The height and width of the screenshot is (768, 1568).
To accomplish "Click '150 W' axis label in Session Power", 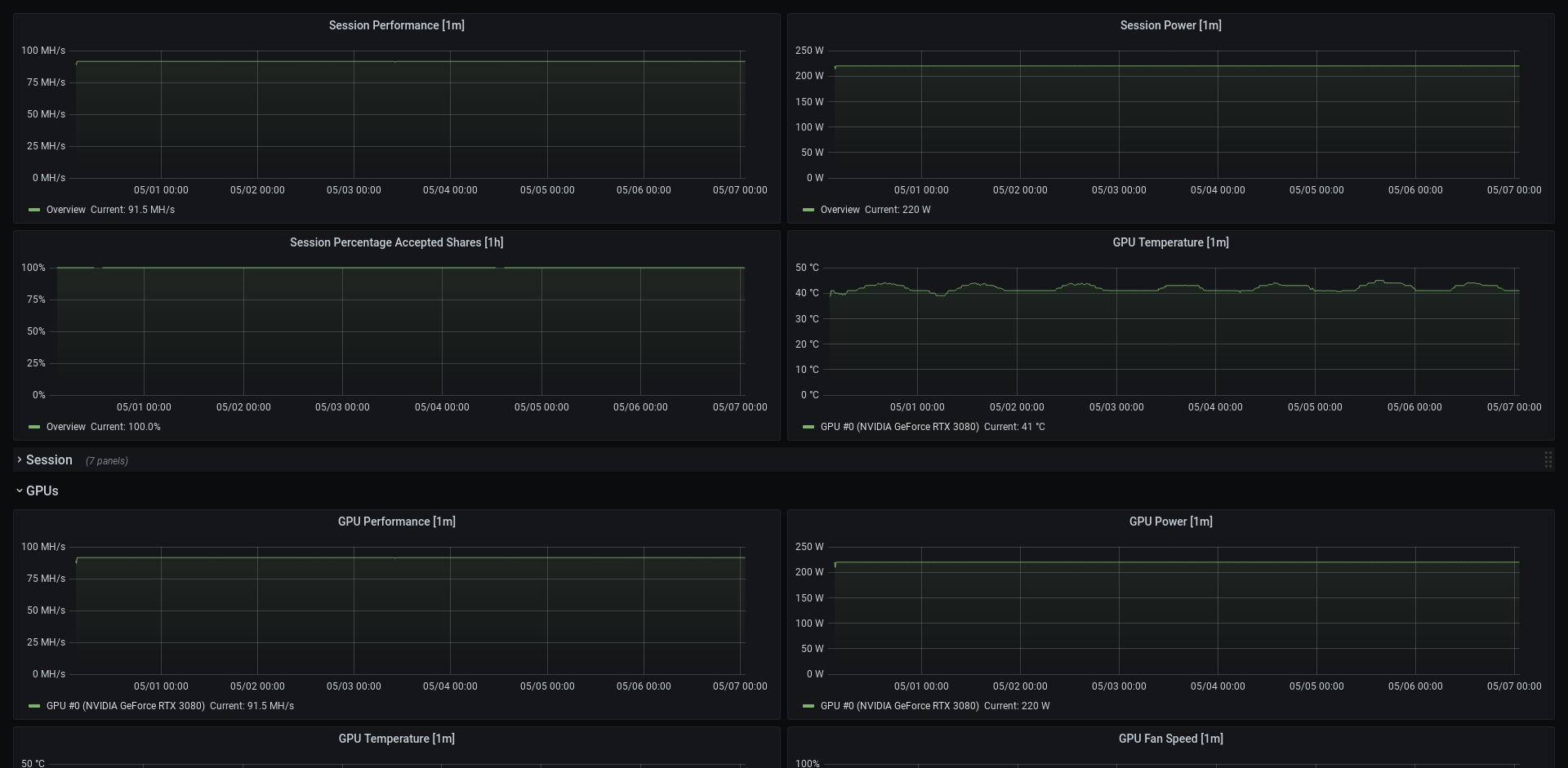I will [809, 102].
